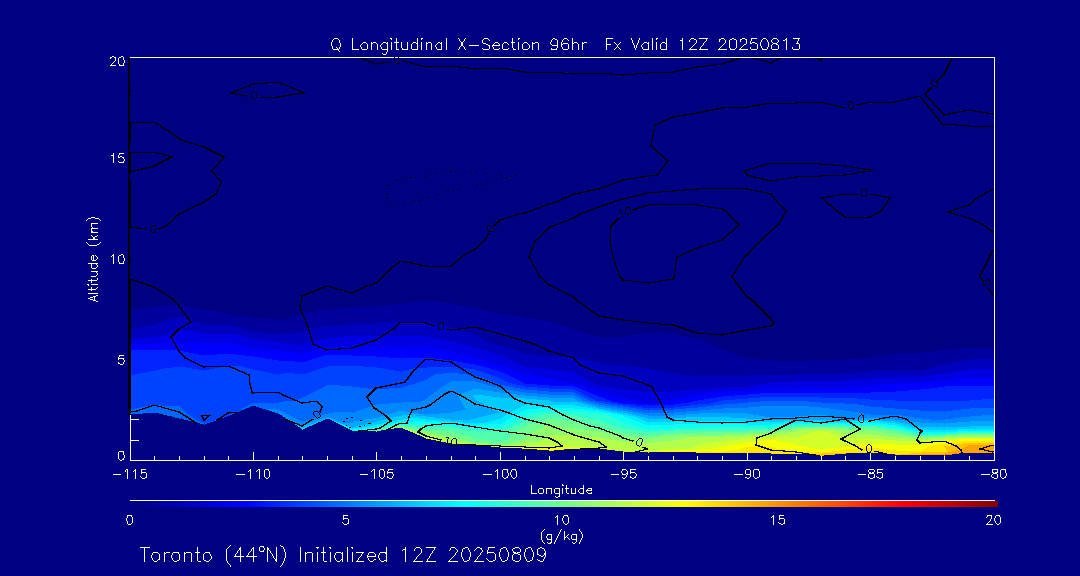
Task: Pick the colorbar tick label 5
Action: pyautogui.click(x=346, y=521)
